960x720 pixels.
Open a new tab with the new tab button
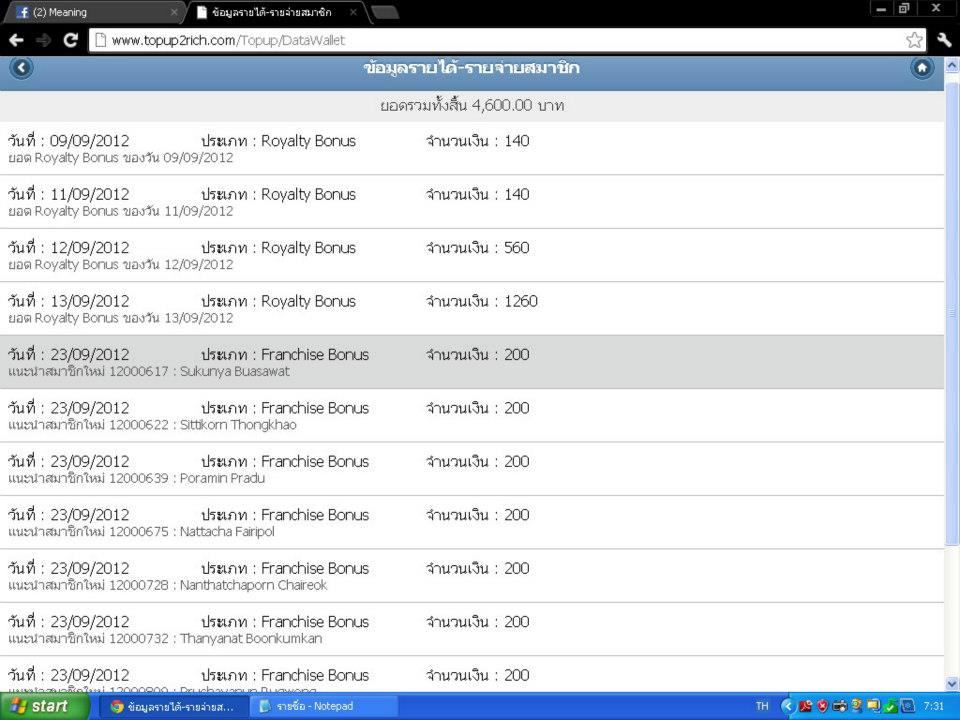tap(385, 13)
